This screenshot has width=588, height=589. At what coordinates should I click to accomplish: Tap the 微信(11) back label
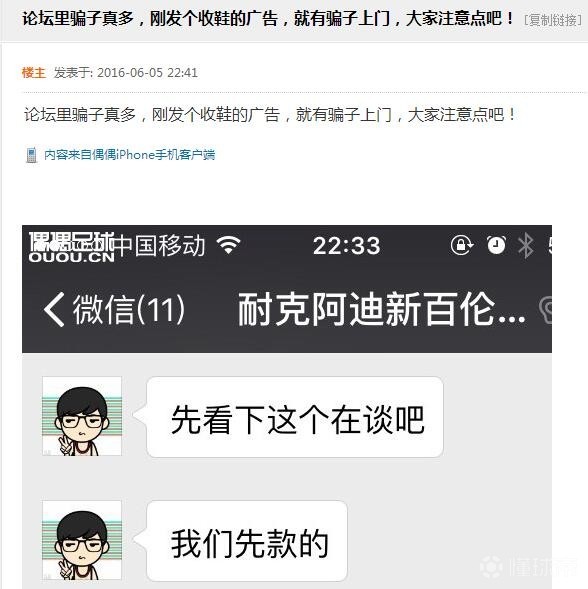pos(128,310)
